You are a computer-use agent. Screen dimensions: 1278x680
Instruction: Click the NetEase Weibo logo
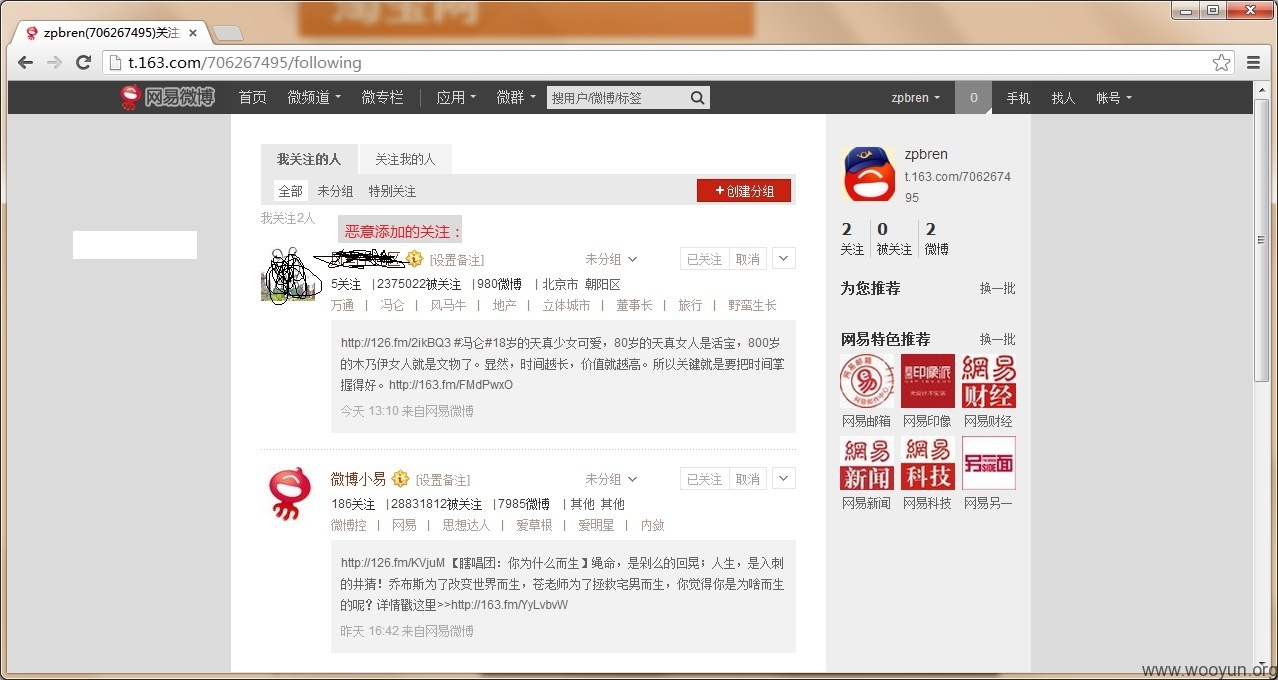pos(167,97)
